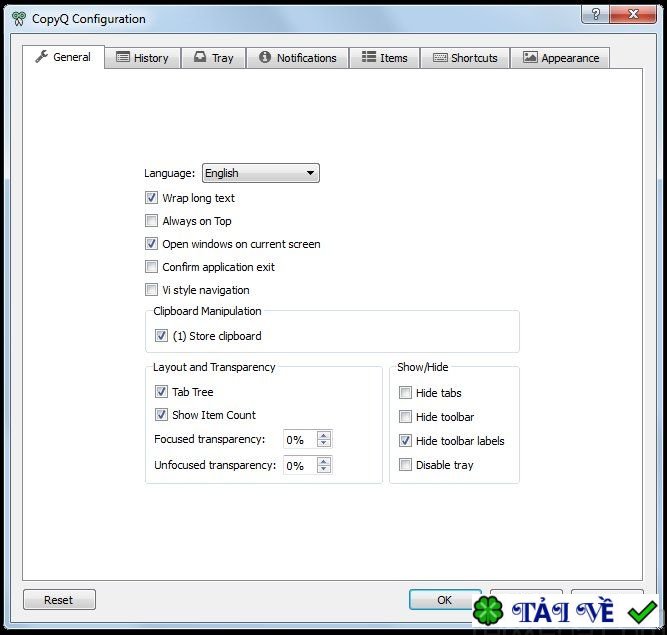
Task: Click the Appearance picture icon
Action: click(530, 57)
